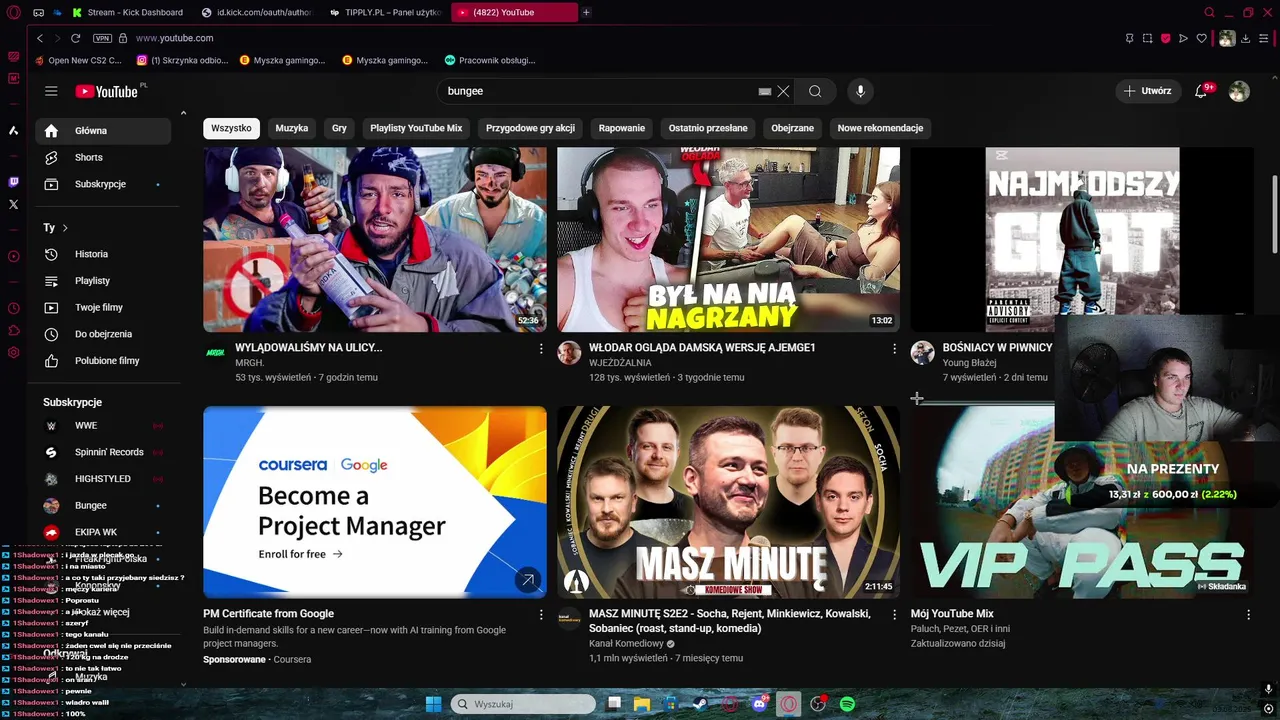Select the Rapowanie filter chip

622,128
